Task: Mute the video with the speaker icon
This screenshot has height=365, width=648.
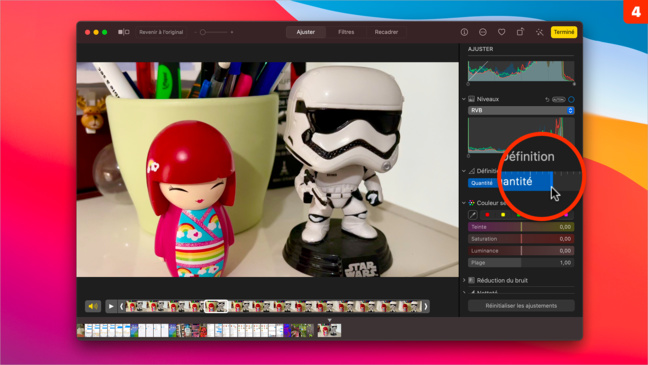Action: coord(93,306)
